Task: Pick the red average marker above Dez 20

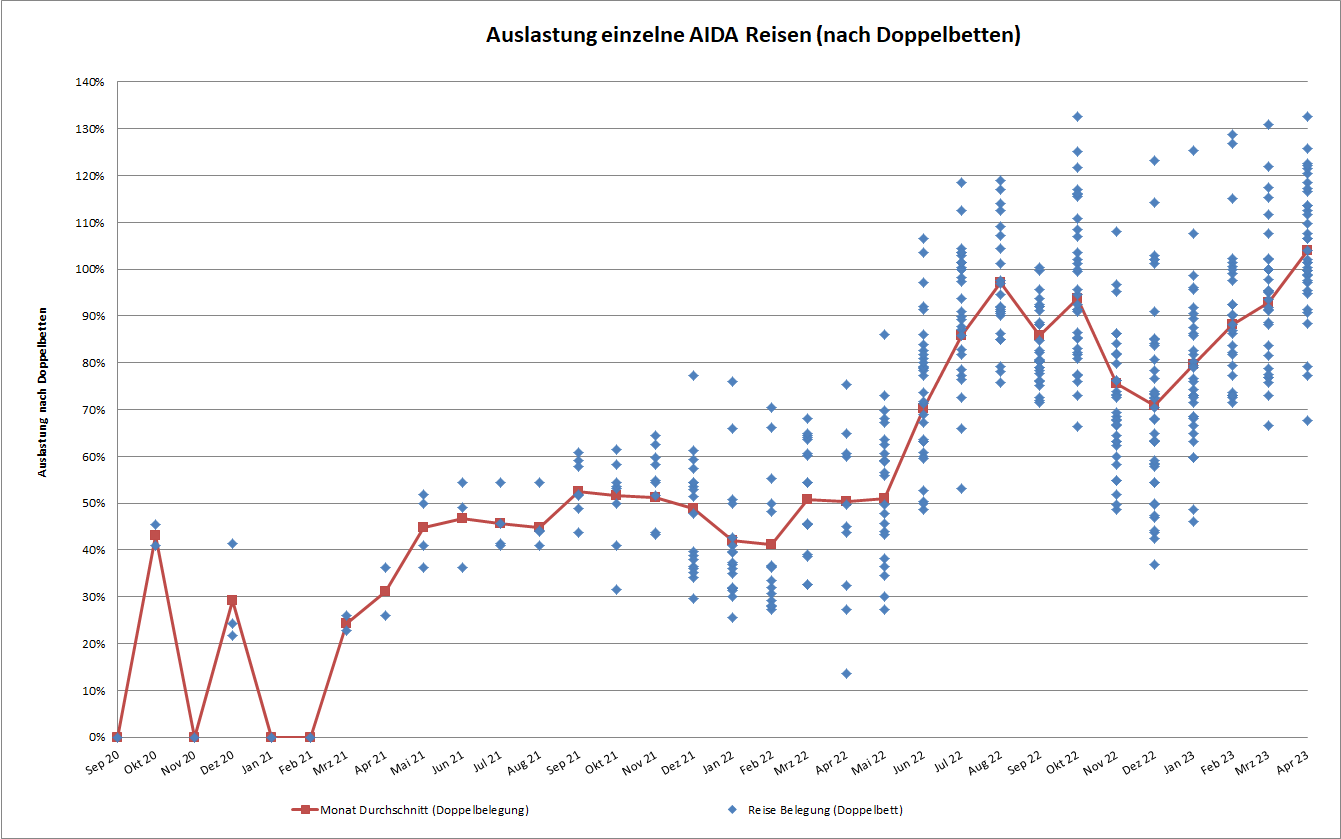Action: (232, 601)
